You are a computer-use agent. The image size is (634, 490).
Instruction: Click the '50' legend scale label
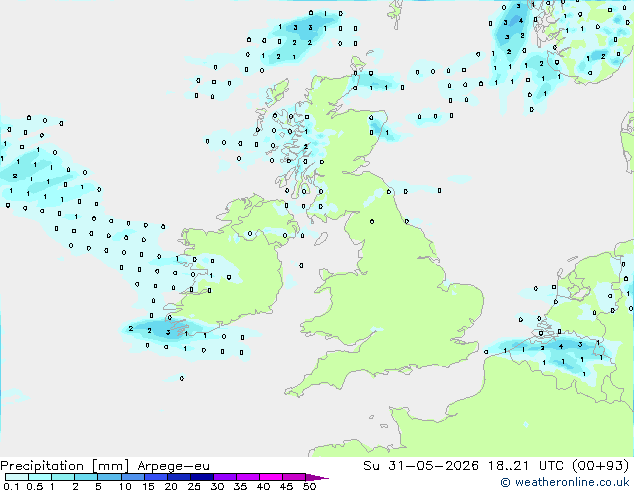pos(309,486)
